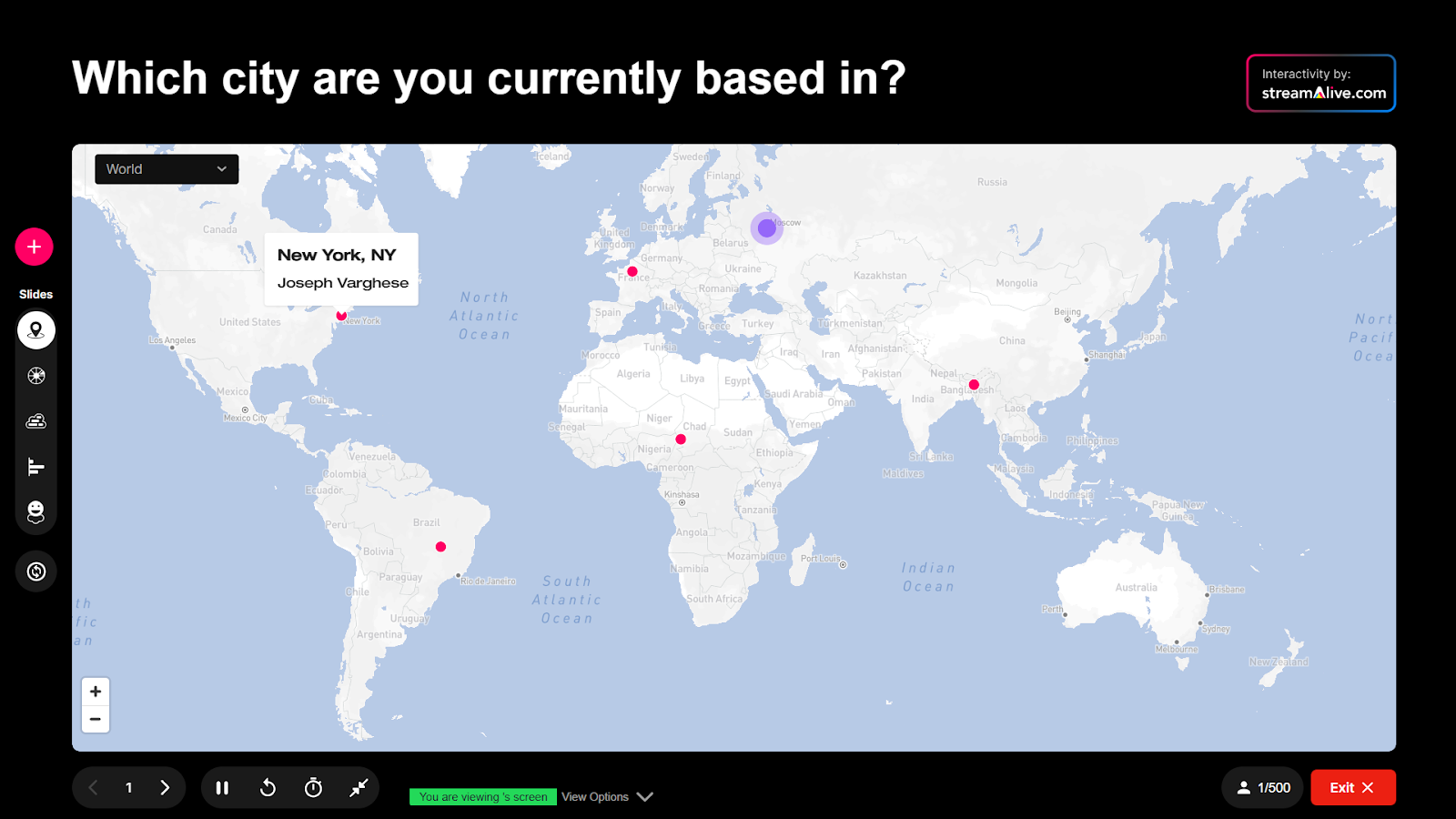Zoom out on the map
This screenshot has height=819, width=1456.
96,719
